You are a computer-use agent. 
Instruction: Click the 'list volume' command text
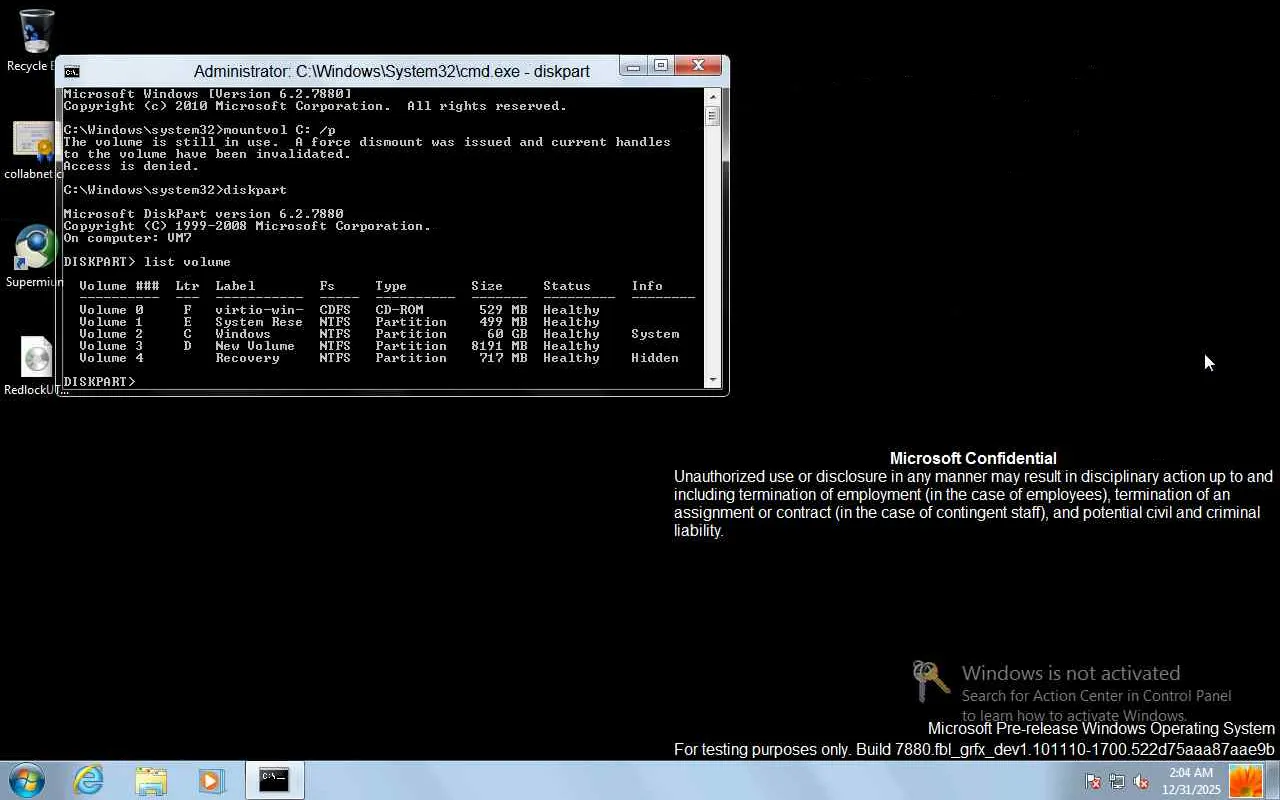click(x=187, y=262)
